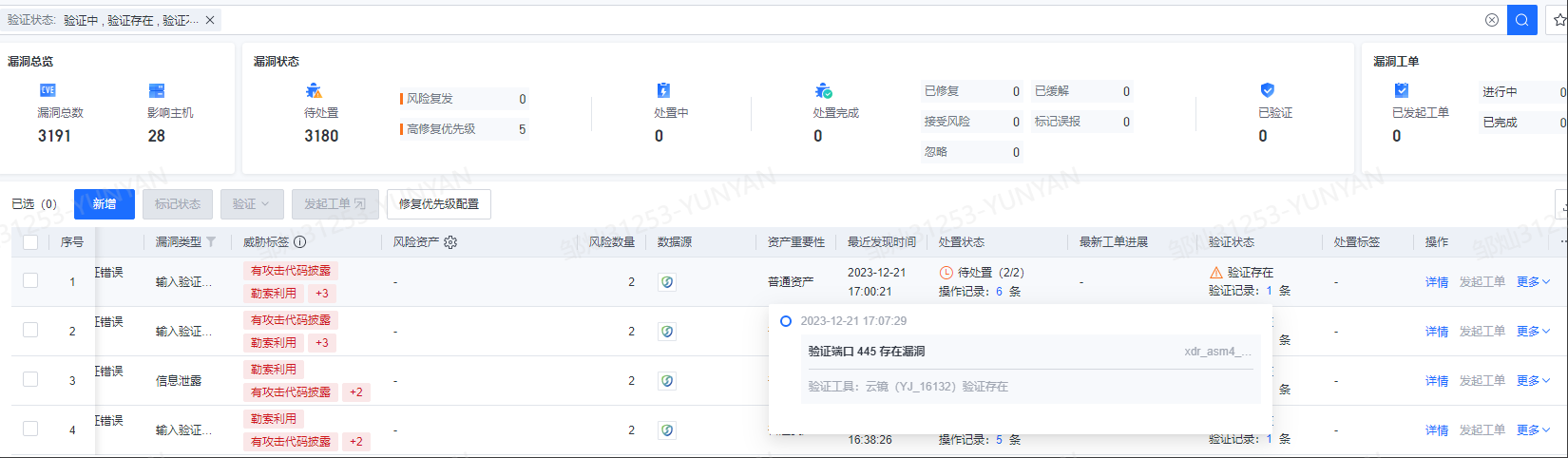Click the data source shield icon in row 1
Image resolution: width=1568 pixels, height=458 pixels.
[667, 282]
